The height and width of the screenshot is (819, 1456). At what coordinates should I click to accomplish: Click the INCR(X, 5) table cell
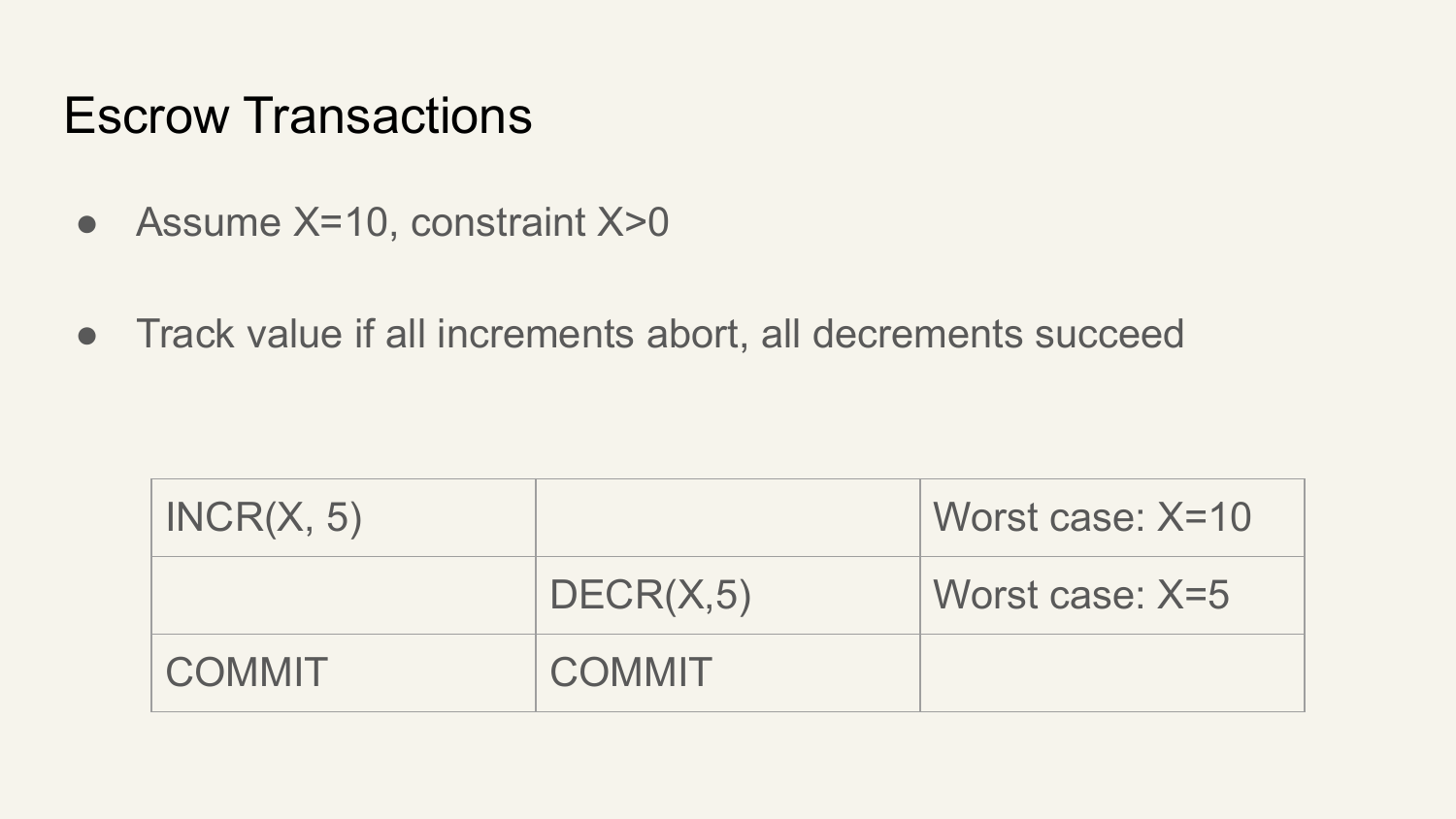pos(344,517)
